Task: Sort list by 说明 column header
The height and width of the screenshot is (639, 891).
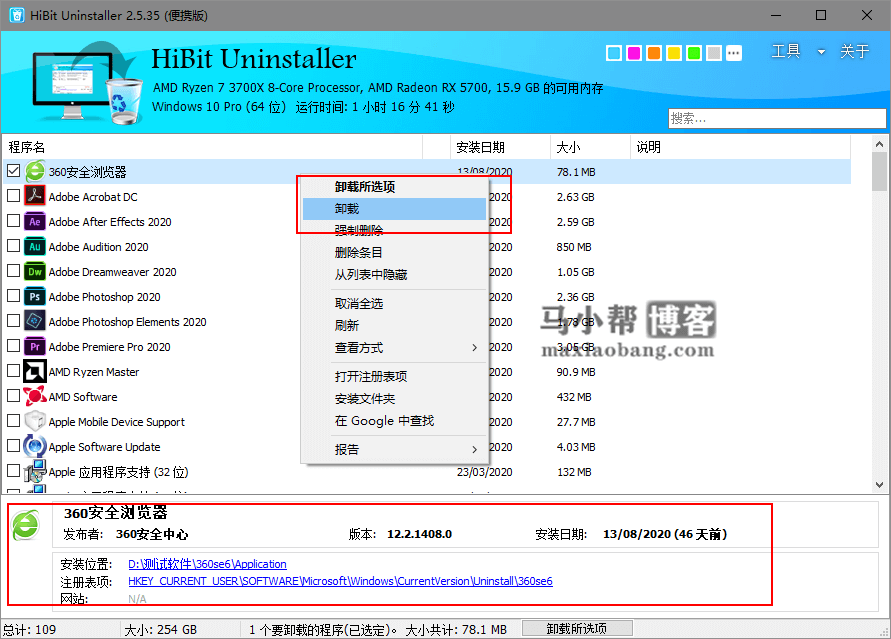Action: click(x=740, y=147)
